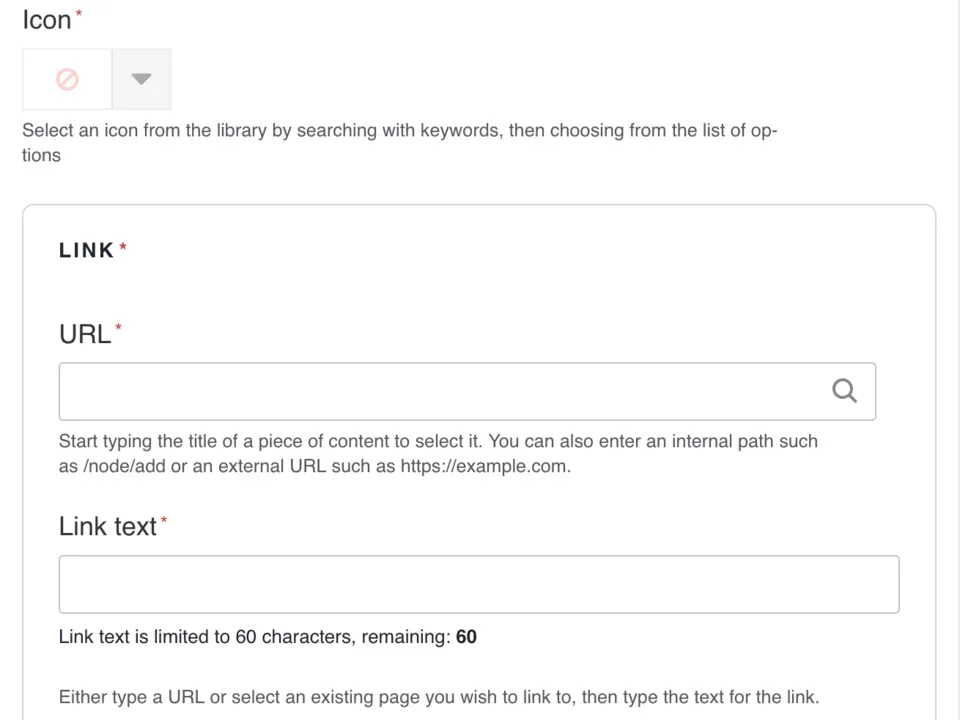Select the Icon field label
Viewport: 960px width, 720px height.
click(x=45, y=19)
